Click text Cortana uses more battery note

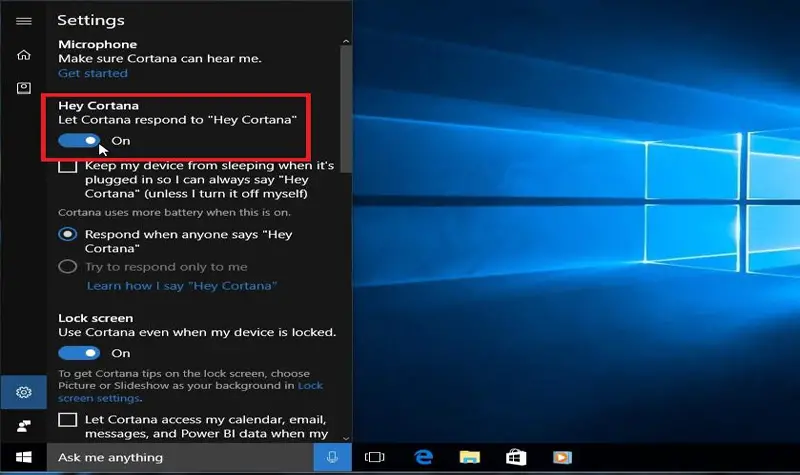(174, 212)
